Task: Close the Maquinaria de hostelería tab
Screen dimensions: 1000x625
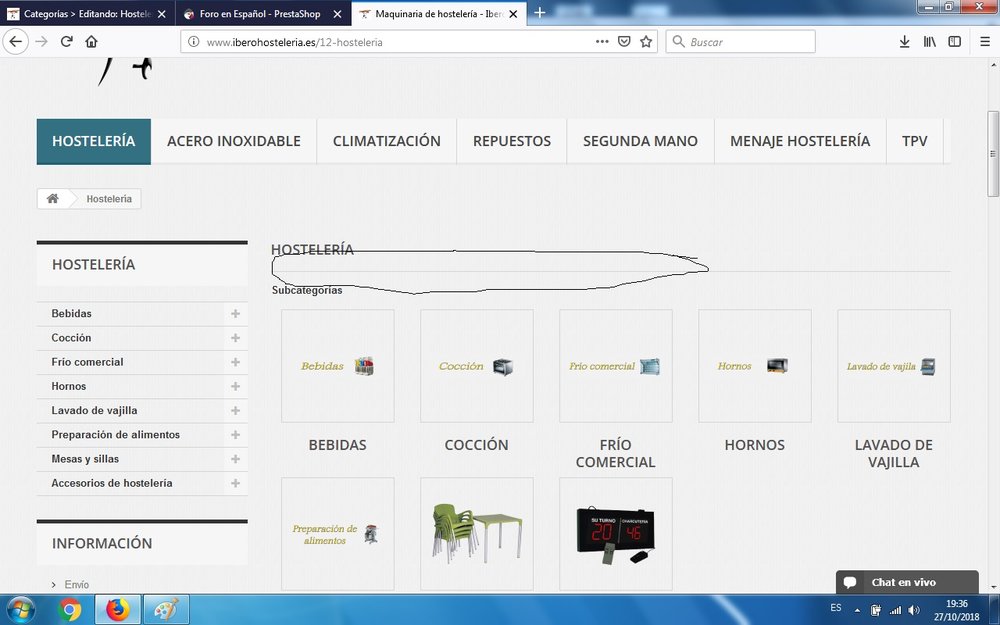Action: (513, 14)
